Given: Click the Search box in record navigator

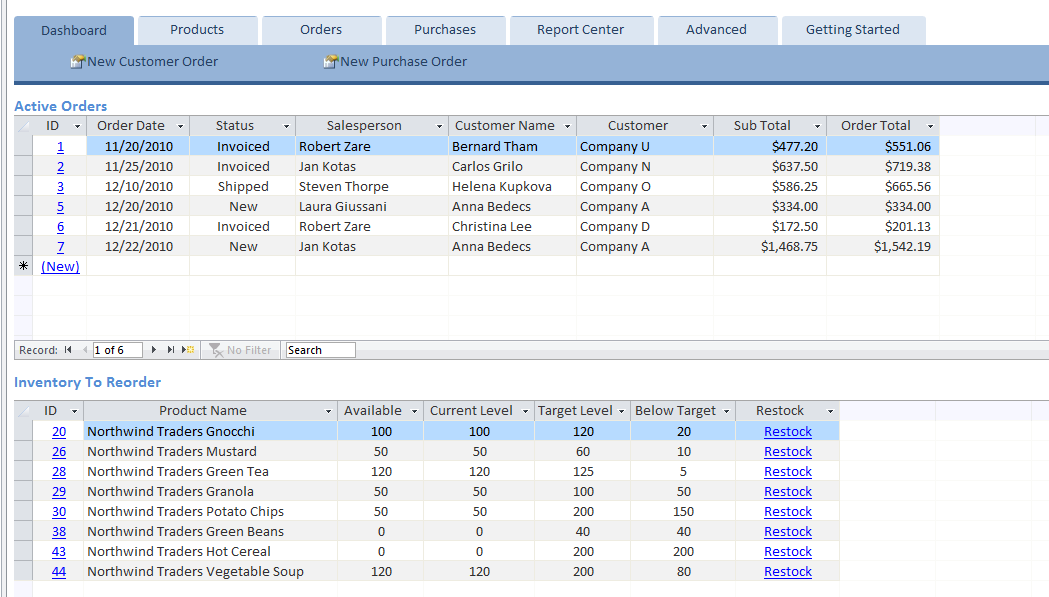Looking at the screenshot, I should (320, 350).
